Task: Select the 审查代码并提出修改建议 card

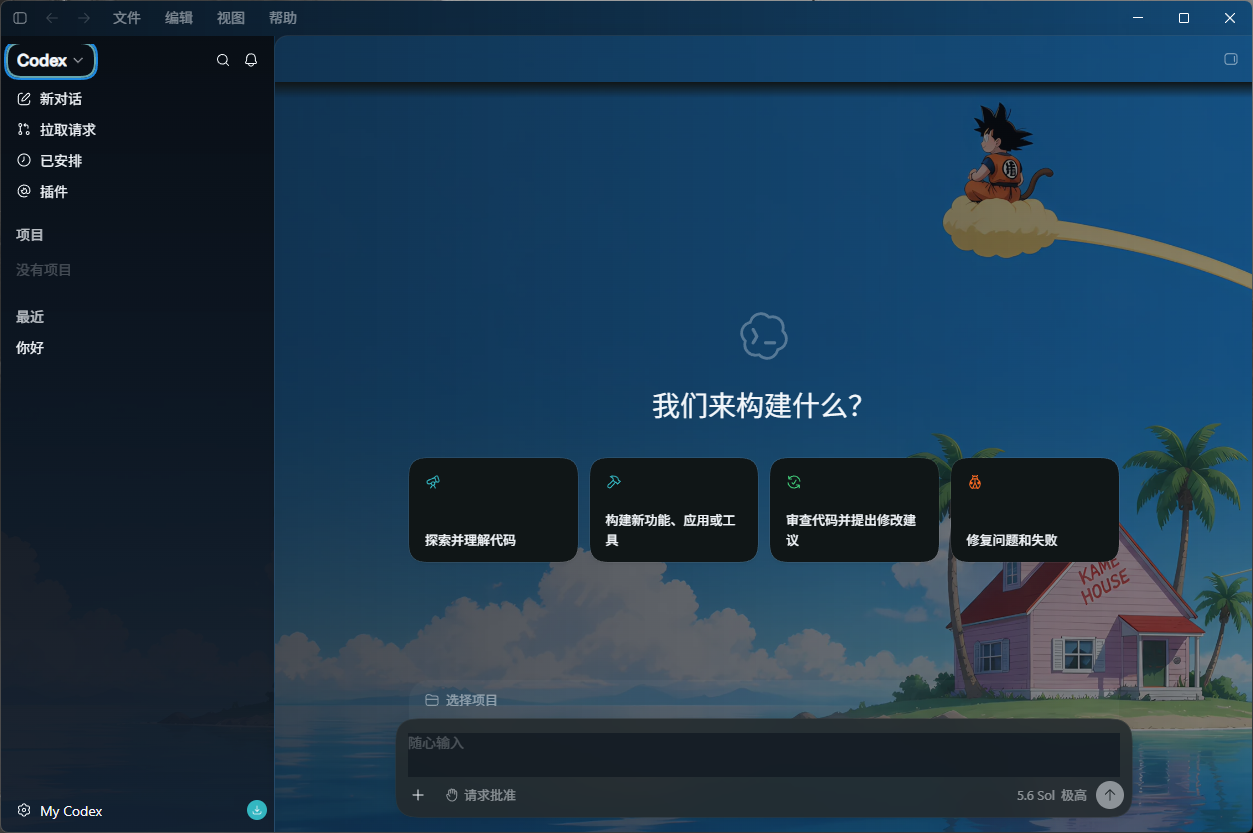Action: tap(854, 510)
